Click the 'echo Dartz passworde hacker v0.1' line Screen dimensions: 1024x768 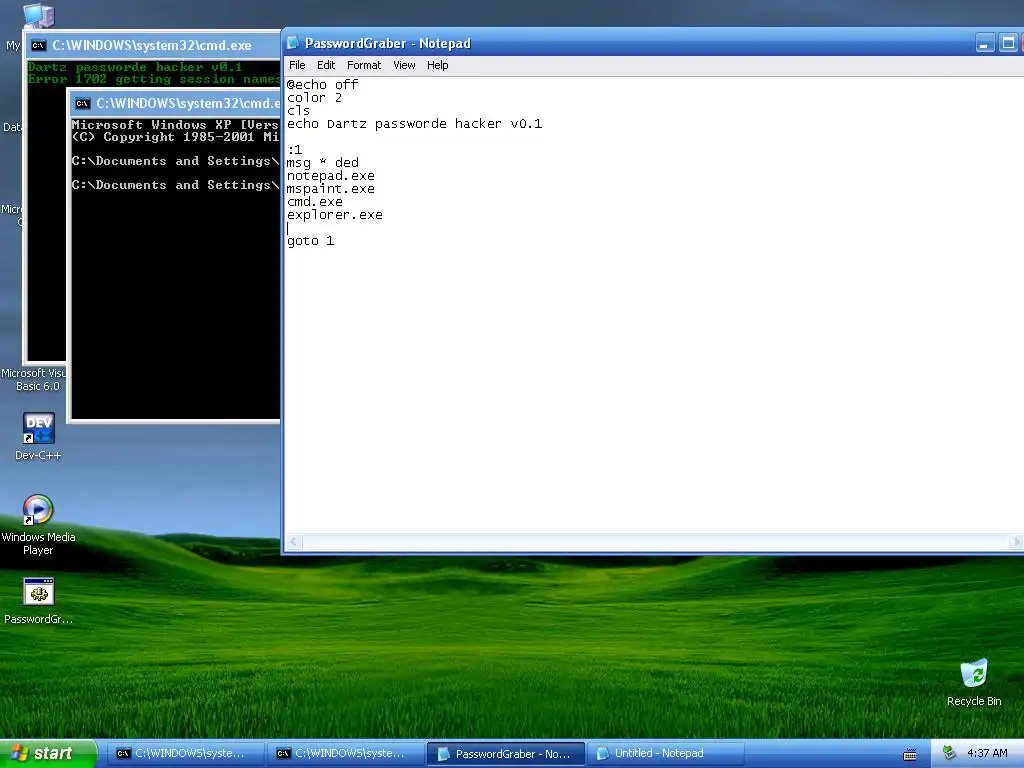415,124
